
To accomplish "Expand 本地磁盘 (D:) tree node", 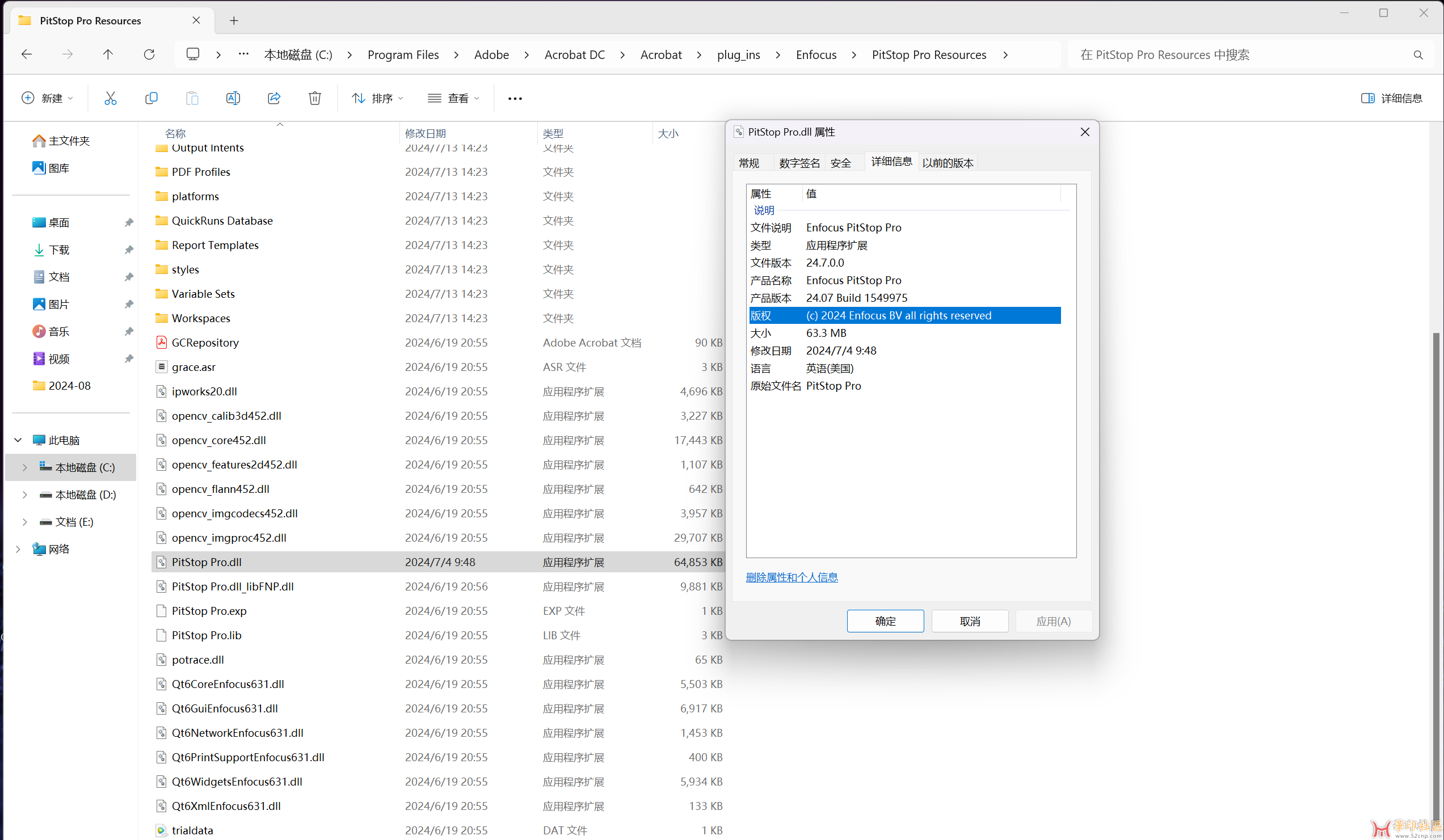I will click(x=24, y=495).
